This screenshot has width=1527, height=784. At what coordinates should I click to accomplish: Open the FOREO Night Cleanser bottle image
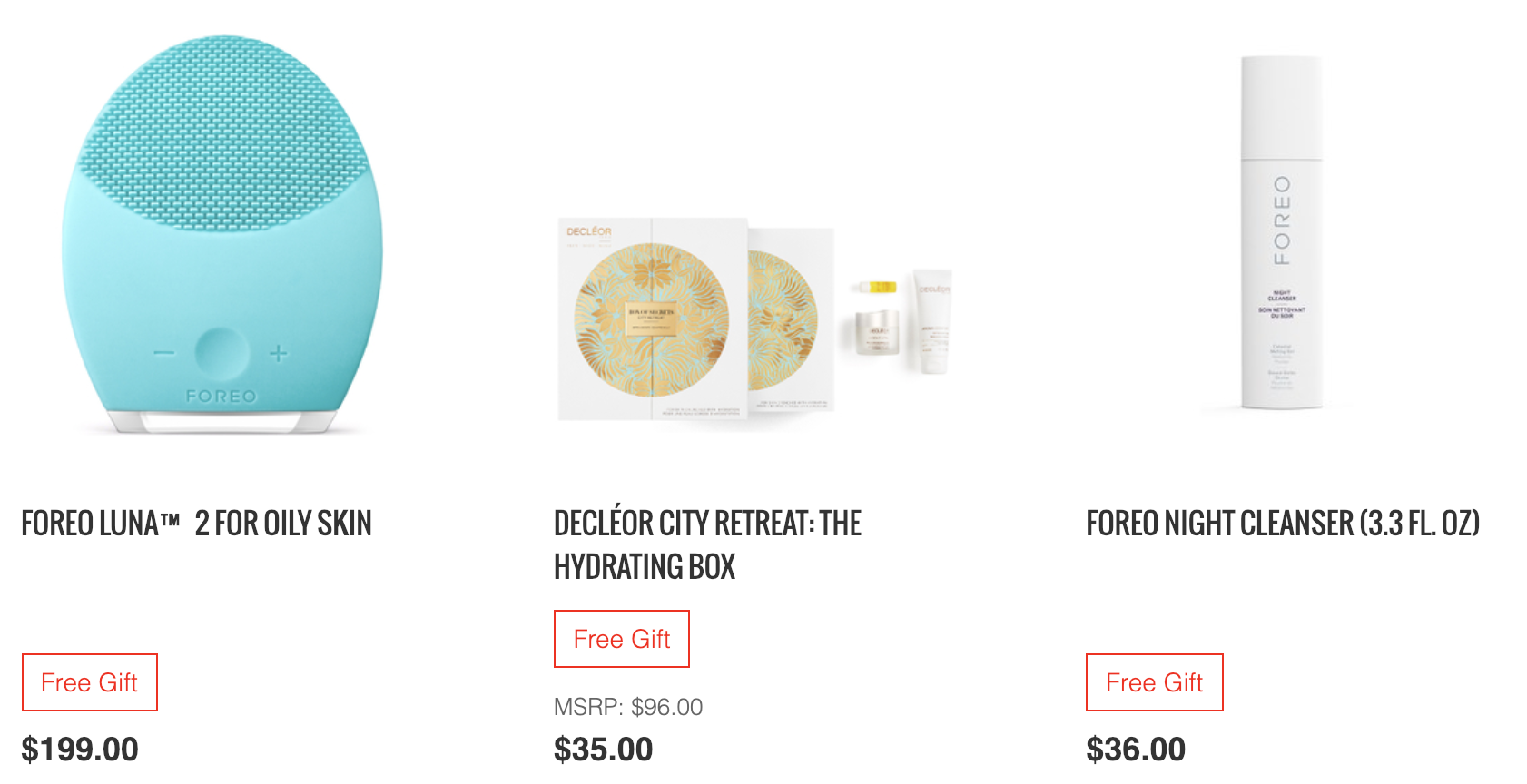[x=1282, y=232]
